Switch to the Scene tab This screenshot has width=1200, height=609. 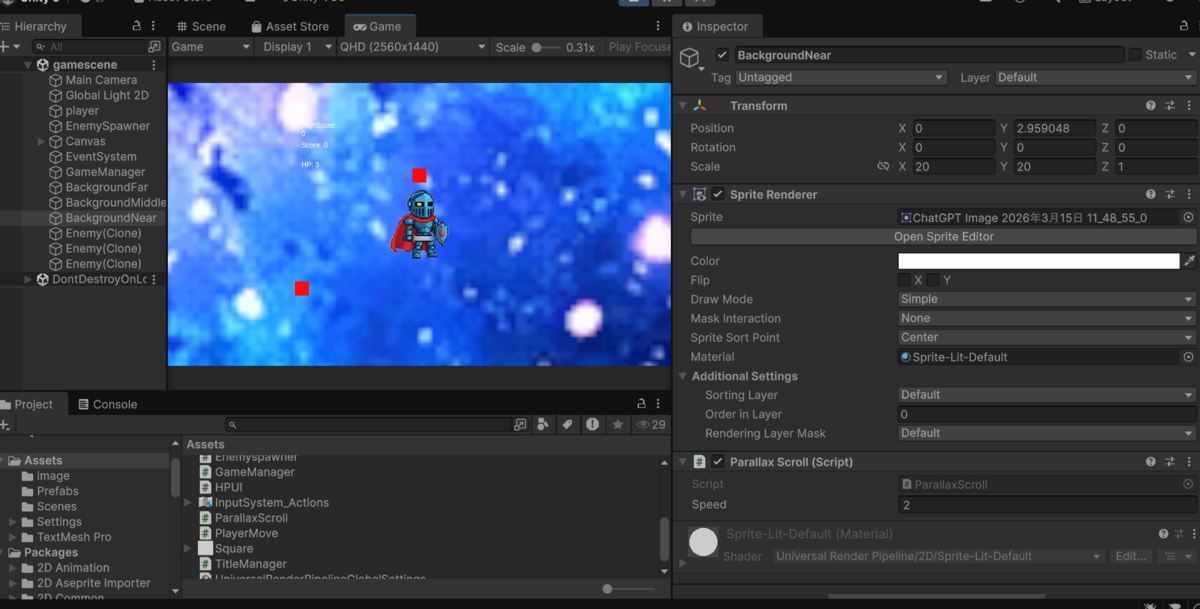click(x=200, y=26)
